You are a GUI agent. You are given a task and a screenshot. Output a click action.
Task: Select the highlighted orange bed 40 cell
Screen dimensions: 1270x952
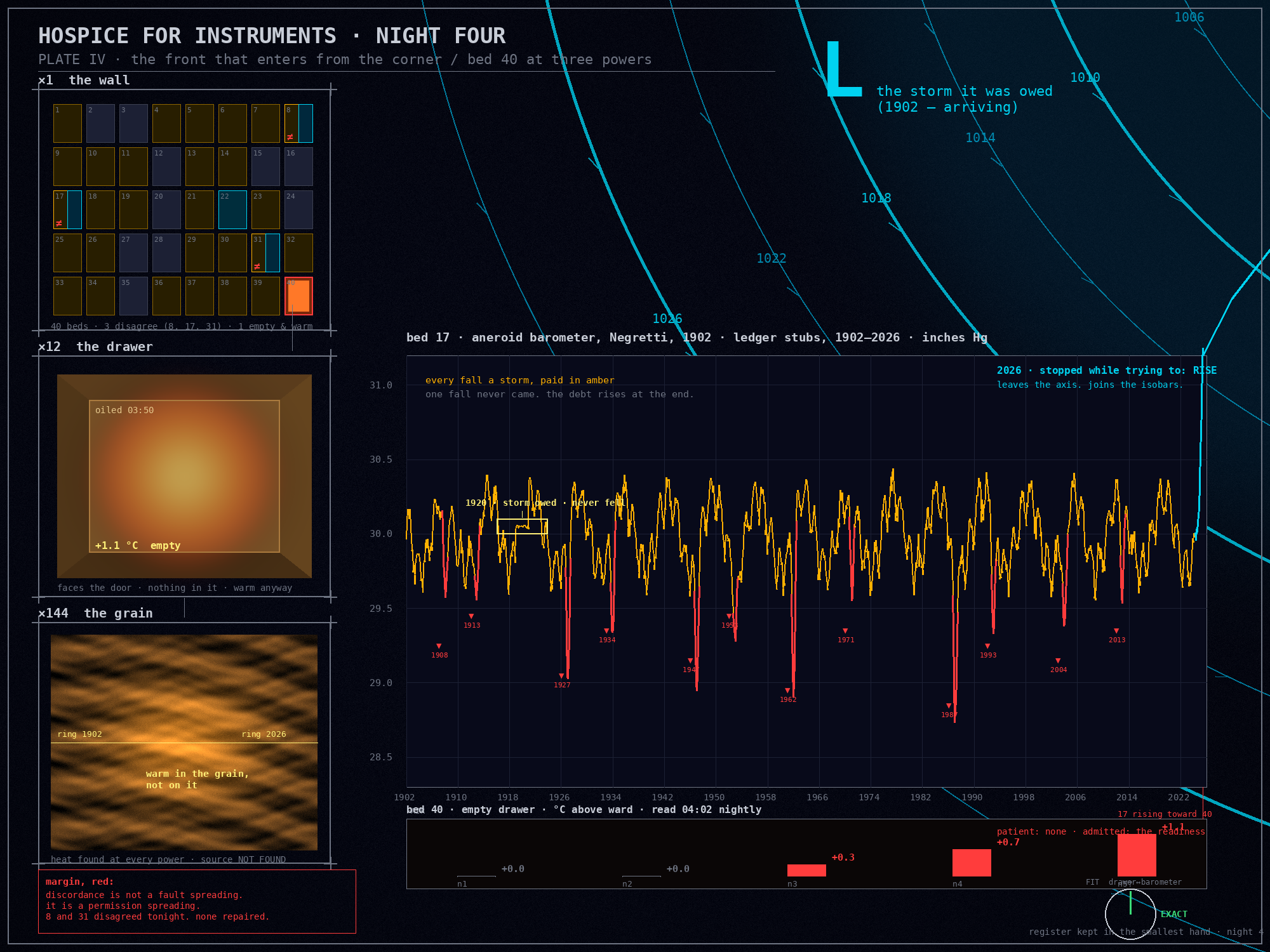point(298,296)
